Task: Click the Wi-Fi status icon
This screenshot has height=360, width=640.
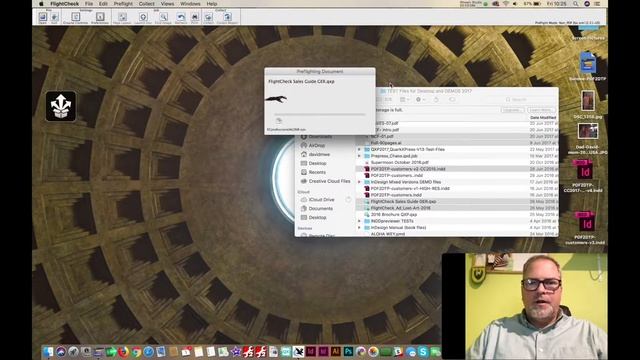Action: (505, 4)
